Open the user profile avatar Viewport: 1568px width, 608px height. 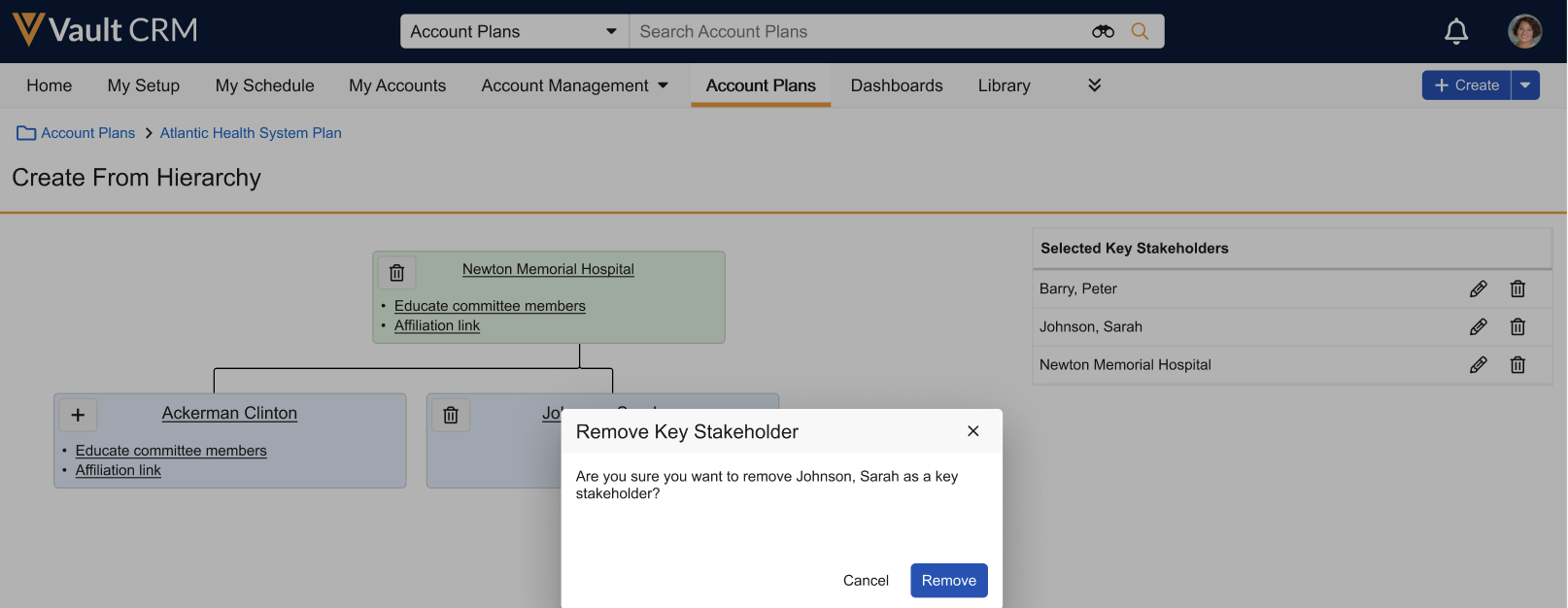(x=1524, y=31)
